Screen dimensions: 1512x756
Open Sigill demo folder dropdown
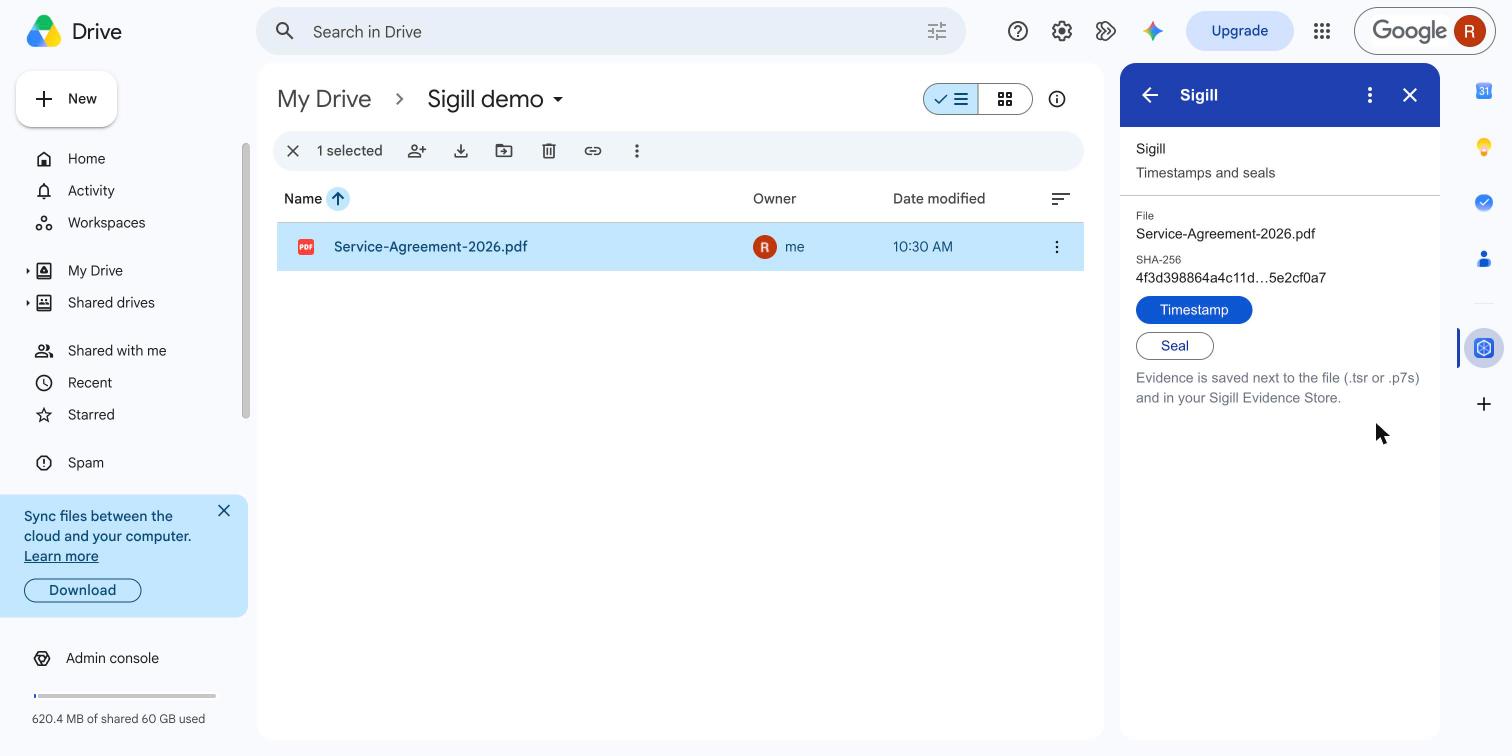558,99
